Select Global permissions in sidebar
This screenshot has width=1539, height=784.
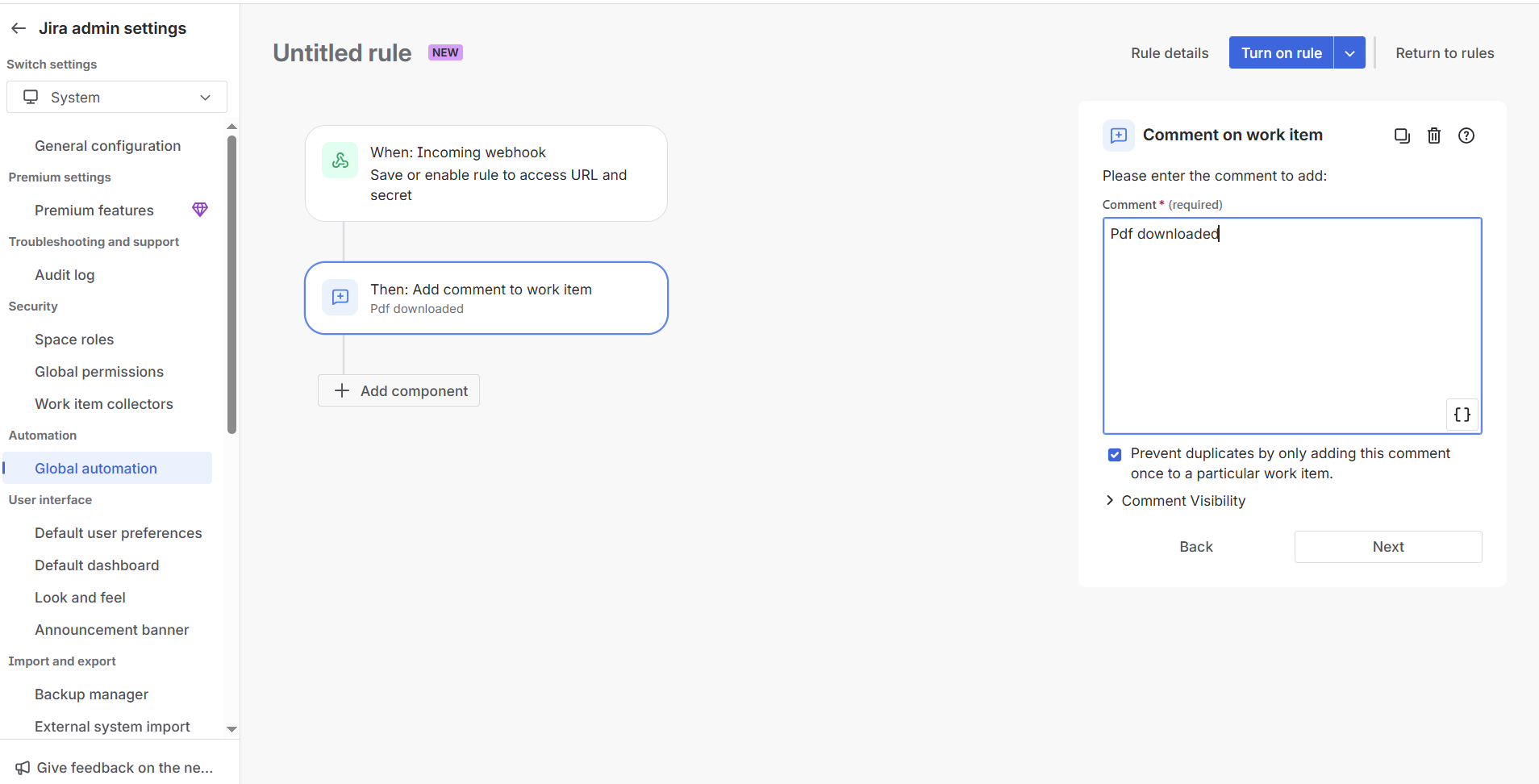point(99,372)
